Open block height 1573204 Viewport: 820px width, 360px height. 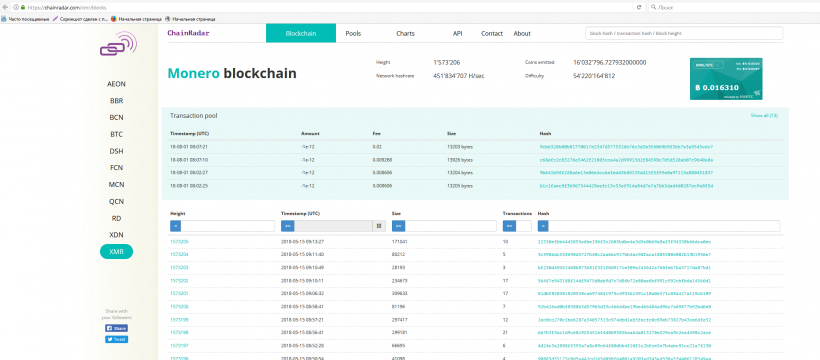(x=179, y=254)
